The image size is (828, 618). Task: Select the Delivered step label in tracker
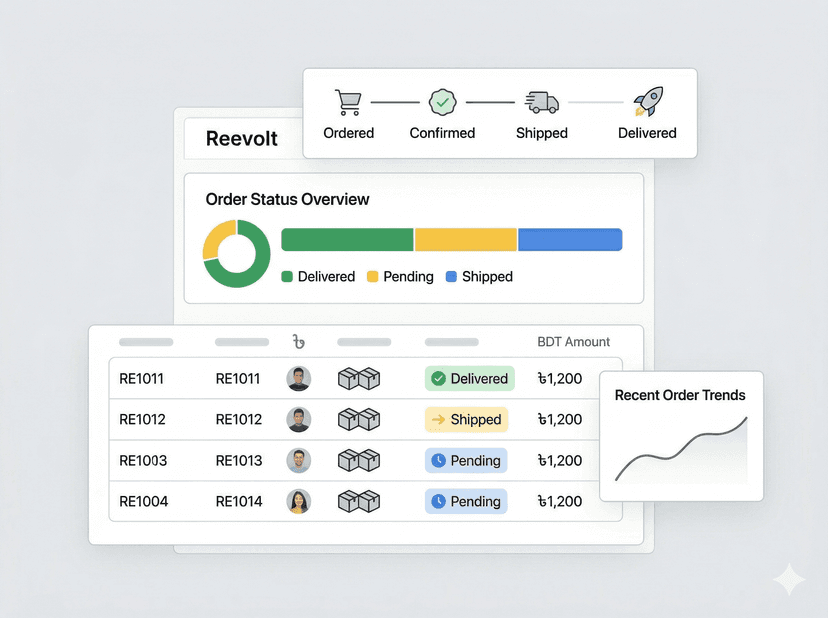tap(647, 133)
